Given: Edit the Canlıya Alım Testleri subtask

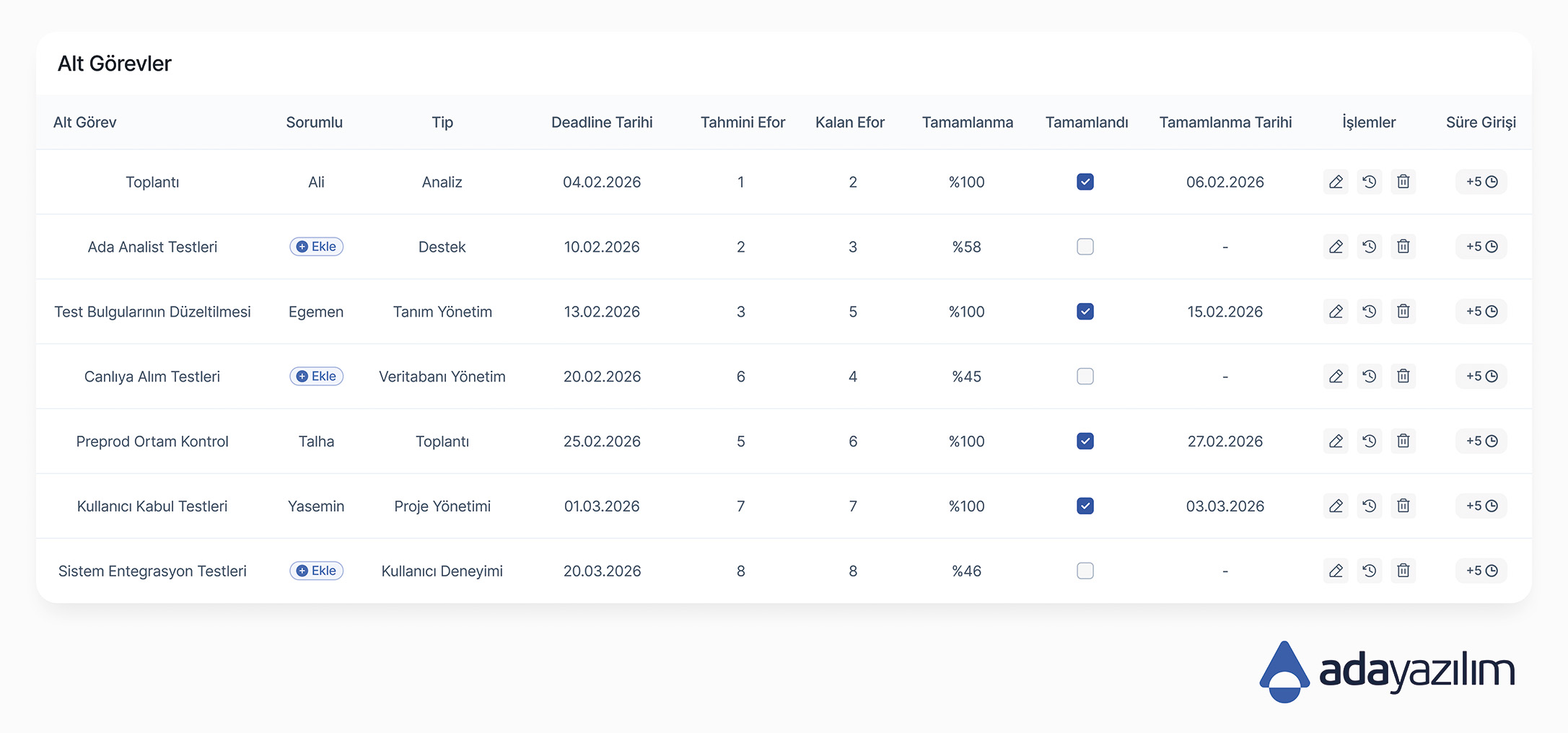Looking at the screenshot, I should click(x=1336, y=377).
